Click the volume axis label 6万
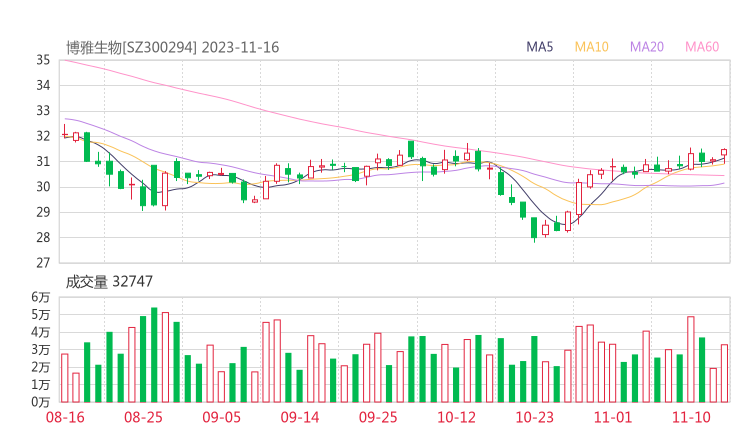The image size is (740, 440). pos(41,297)
